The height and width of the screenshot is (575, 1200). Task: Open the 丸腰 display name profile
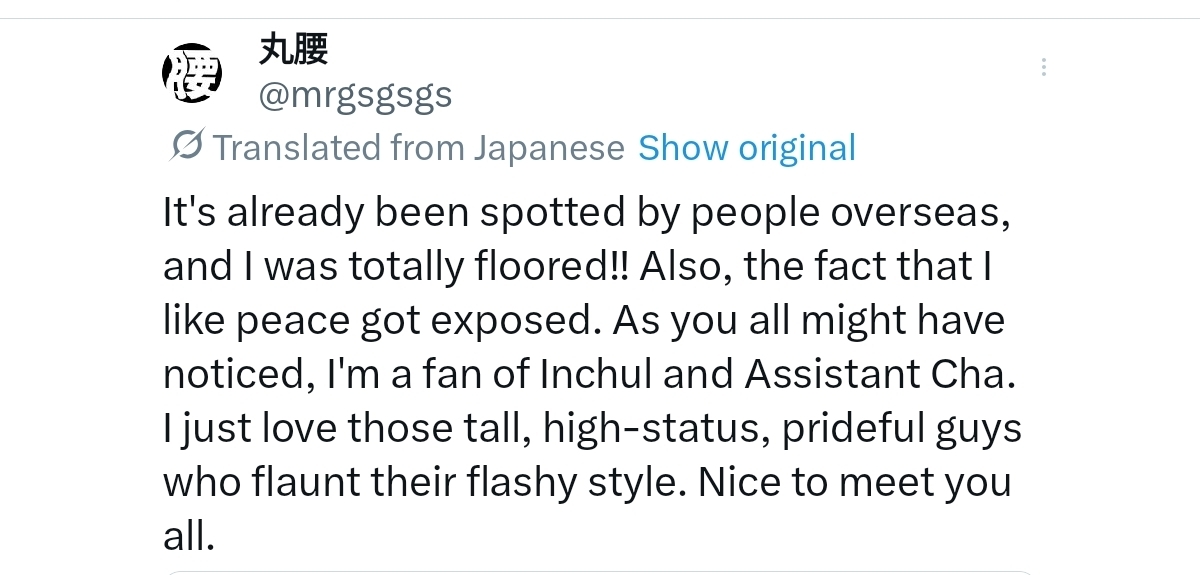[x=293, y=48]
